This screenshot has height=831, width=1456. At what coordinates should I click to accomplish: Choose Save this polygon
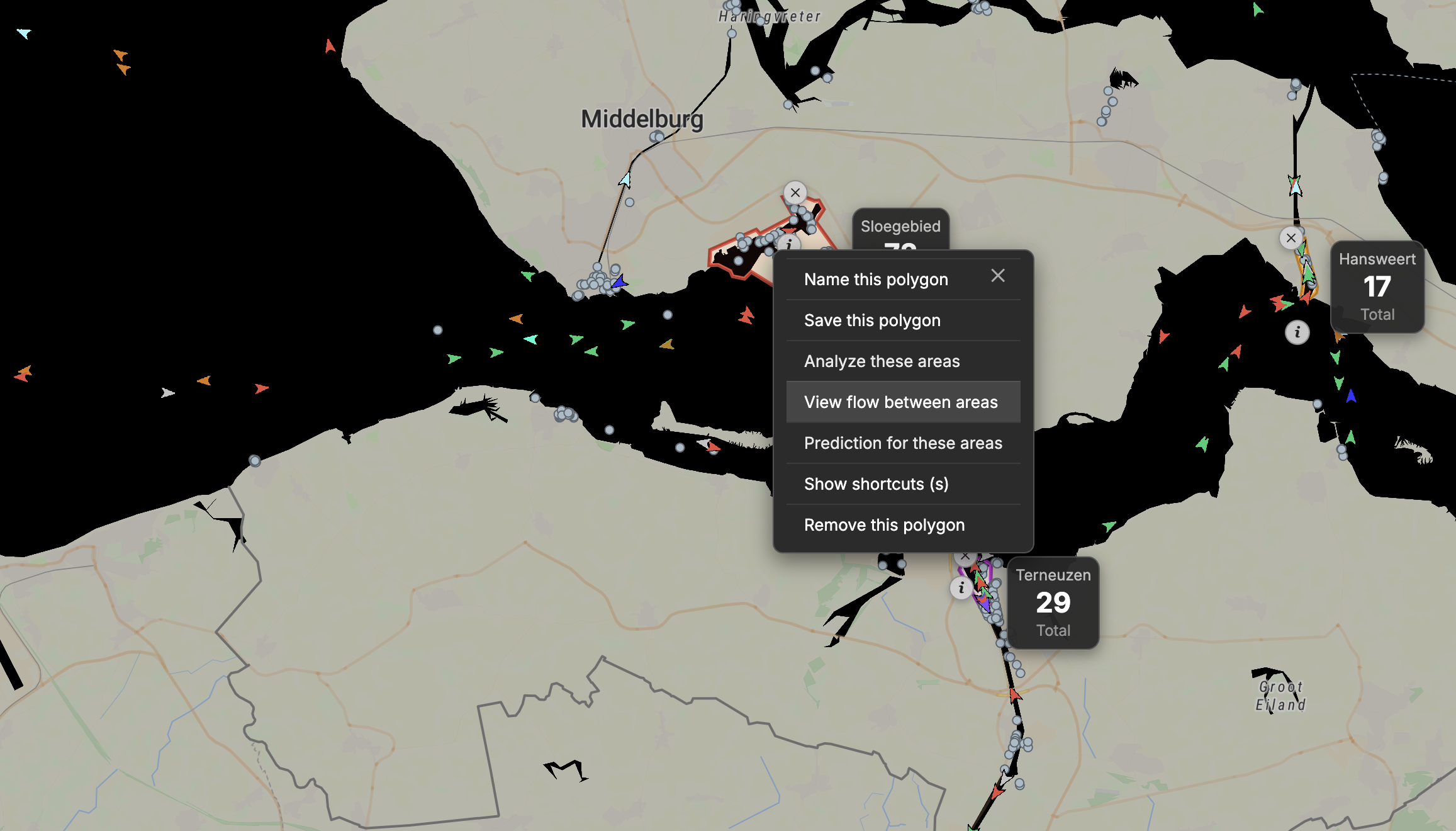872,320
